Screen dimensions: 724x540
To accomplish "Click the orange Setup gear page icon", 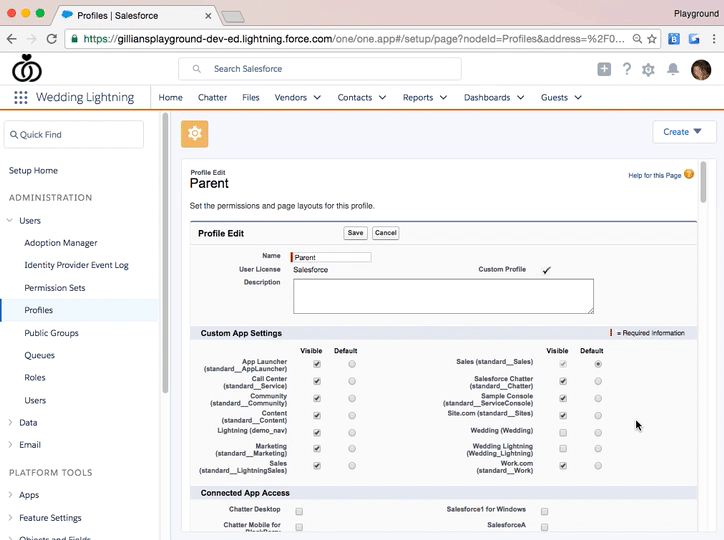I will tap(194, 134).
